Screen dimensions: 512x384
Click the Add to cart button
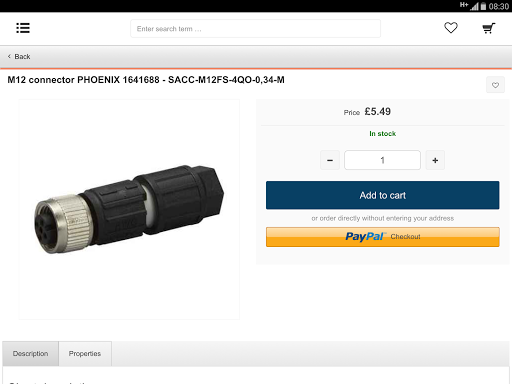click(383, 195)
